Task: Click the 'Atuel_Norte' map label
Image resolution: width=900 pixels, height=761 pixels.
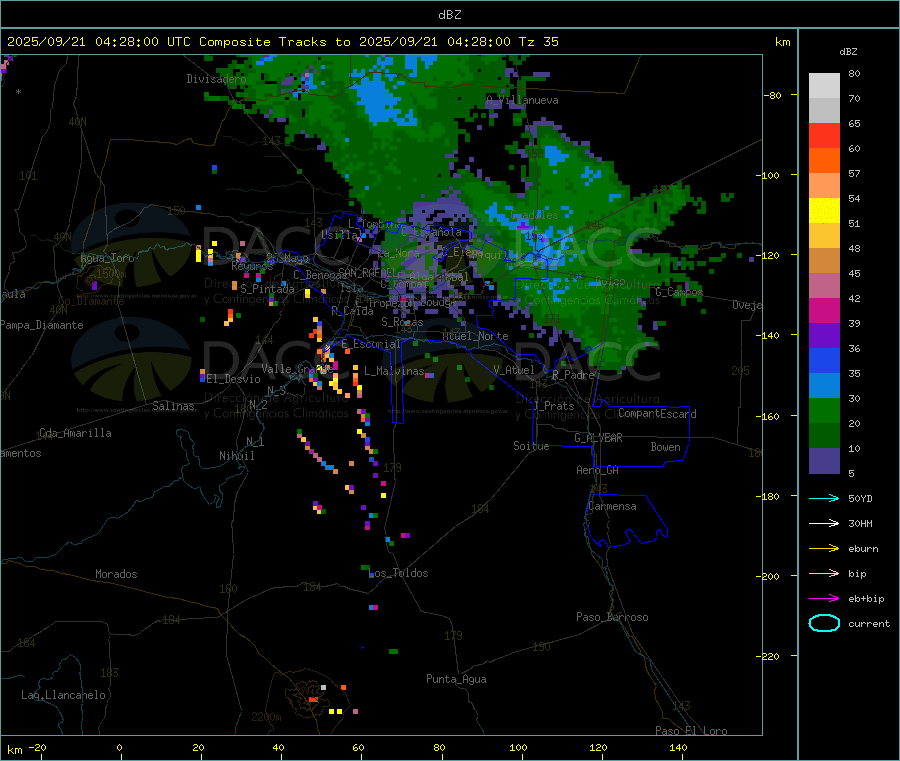Action: [475, 336]
